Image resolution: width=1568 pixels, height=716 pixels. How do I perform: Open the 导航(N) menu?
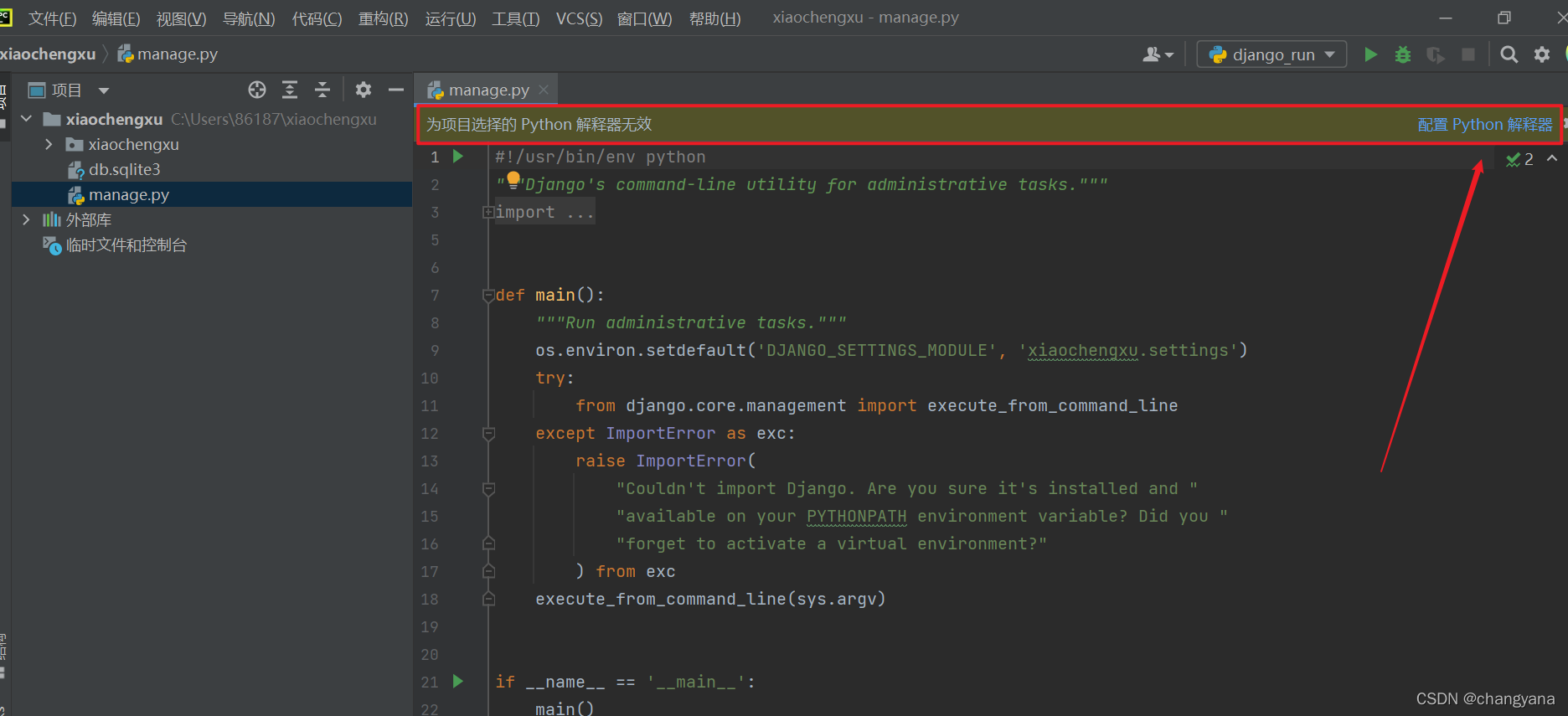coord(249,18)
